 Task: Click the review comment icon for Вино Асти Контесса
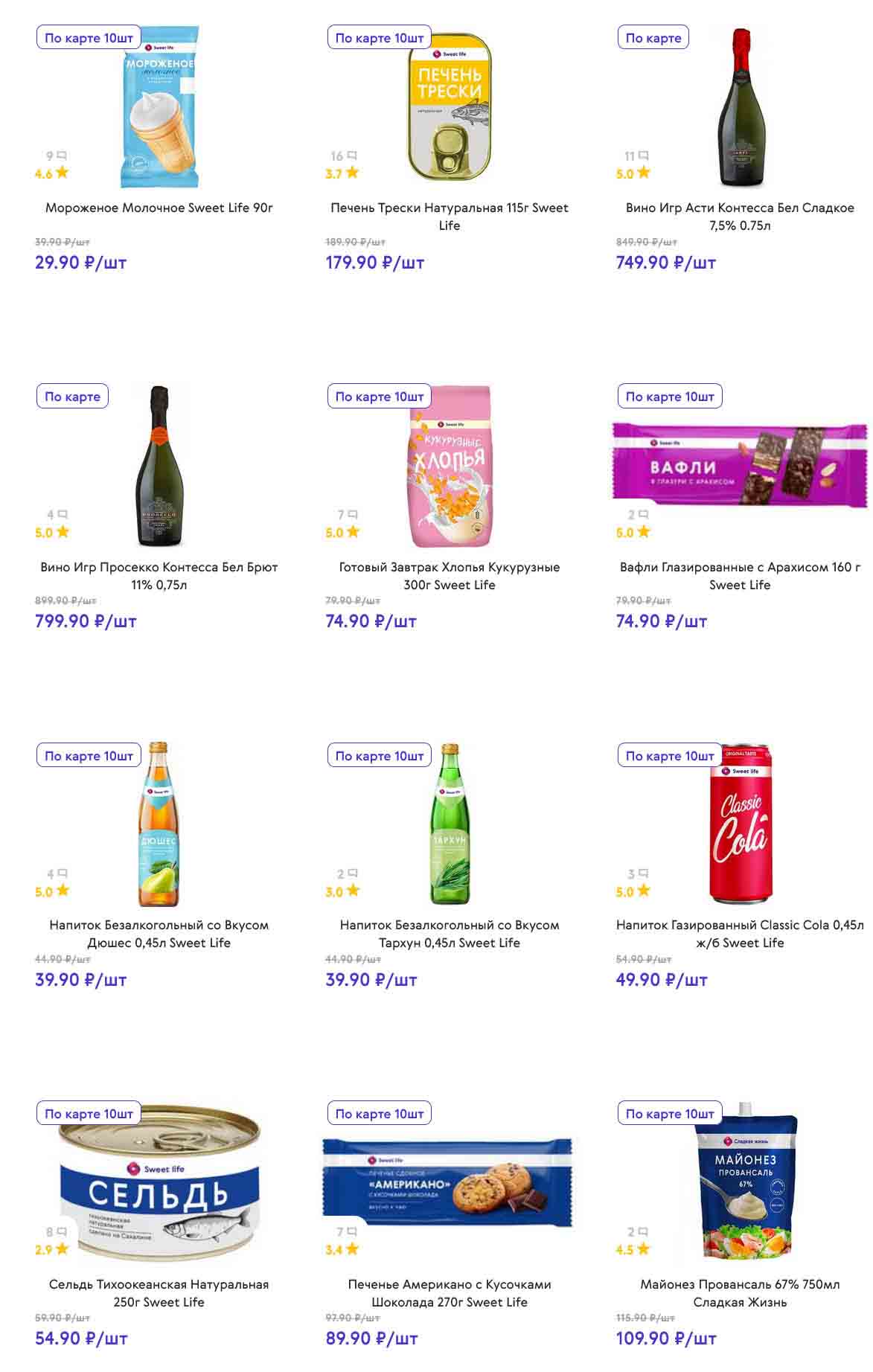pos(644,156)
